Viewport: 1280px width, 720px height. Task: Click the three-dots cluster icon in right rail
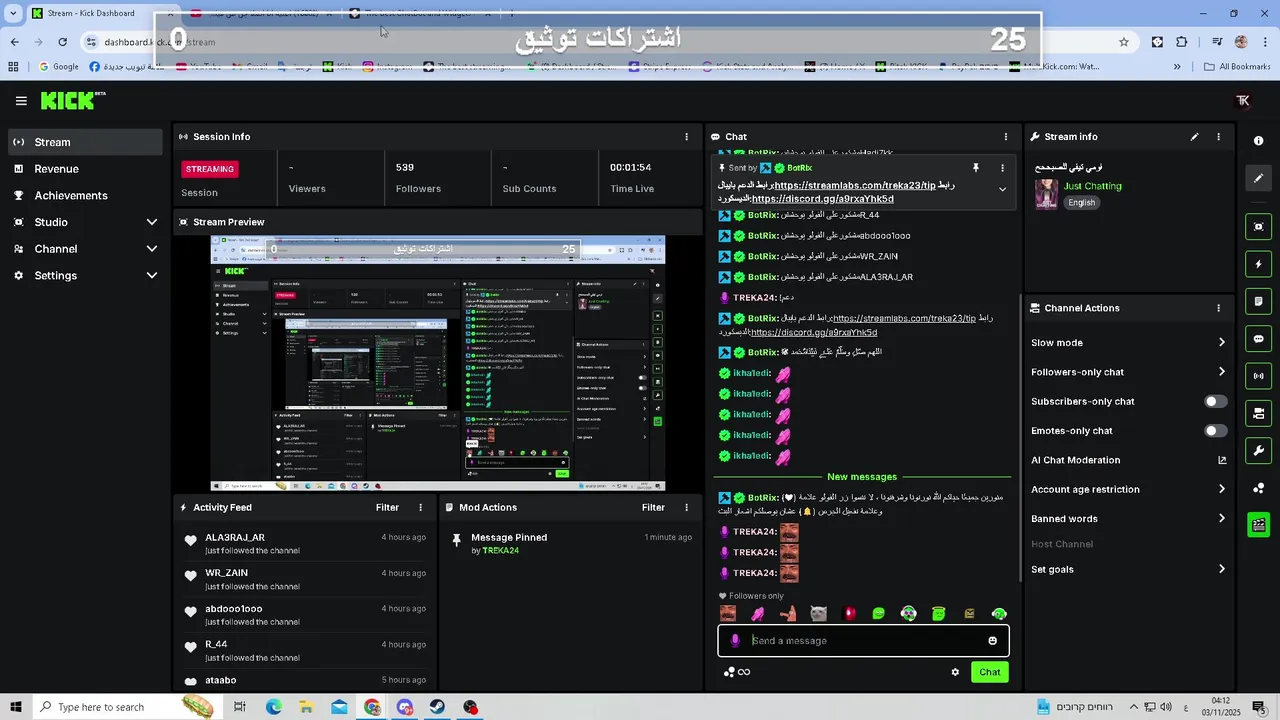[x=1259, y=488]
